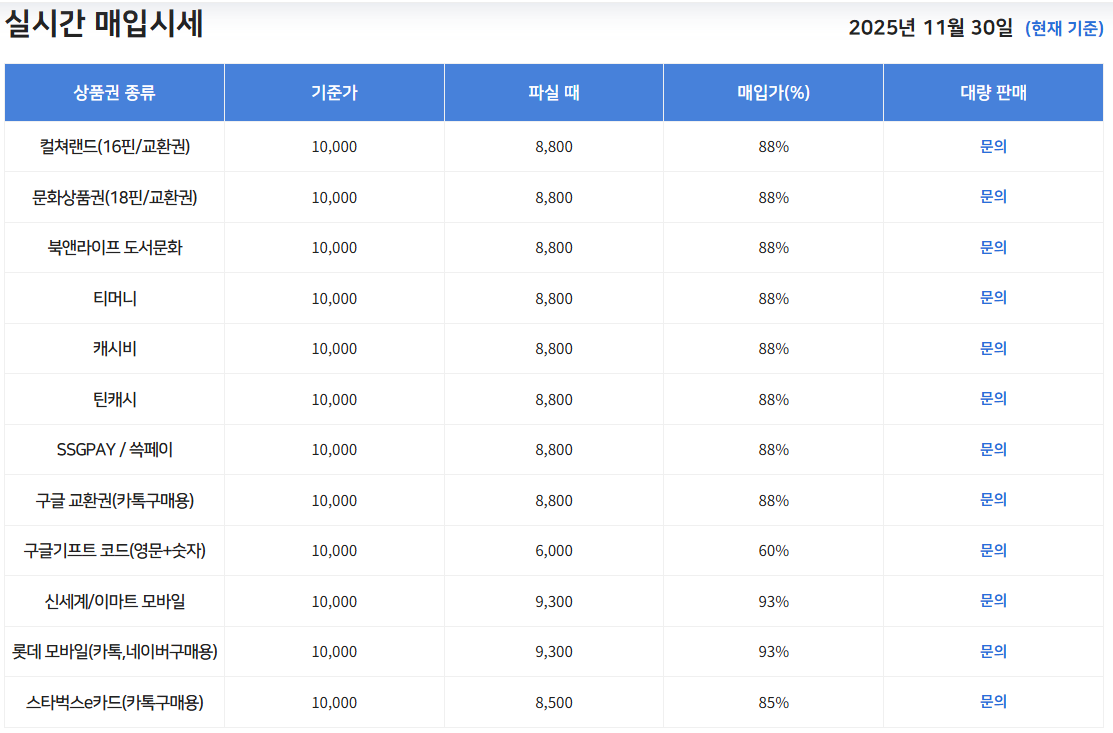Click the 대량 판매 column header

[993, 93]
